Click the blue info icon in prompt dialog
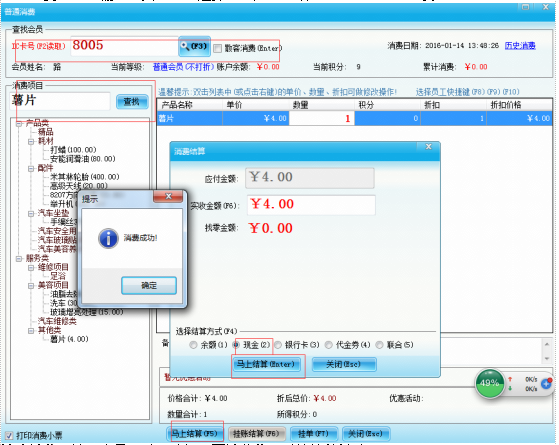Viewport: 559px width, 445px height. 108,238
